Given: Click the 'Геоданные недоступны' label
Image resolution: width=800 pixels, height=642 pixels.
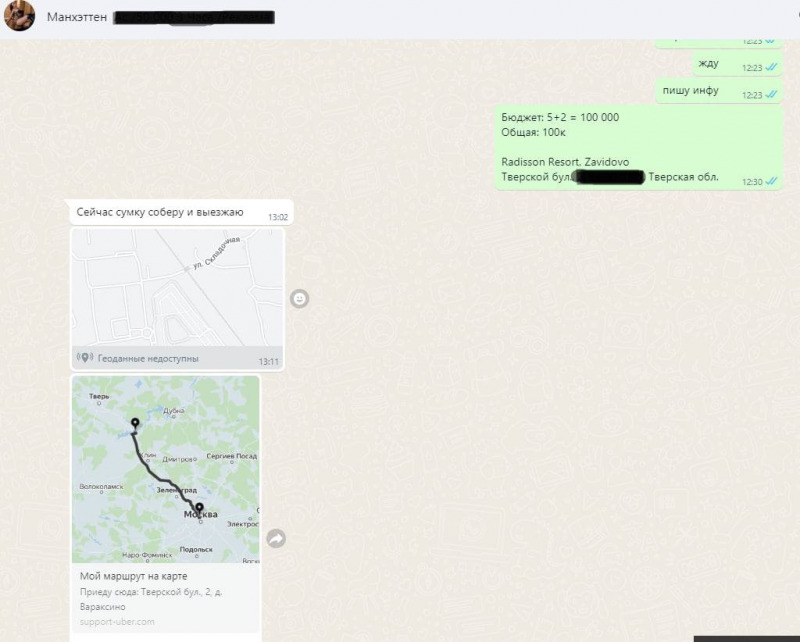Looking at the screenshot, I should click(148, 358).
